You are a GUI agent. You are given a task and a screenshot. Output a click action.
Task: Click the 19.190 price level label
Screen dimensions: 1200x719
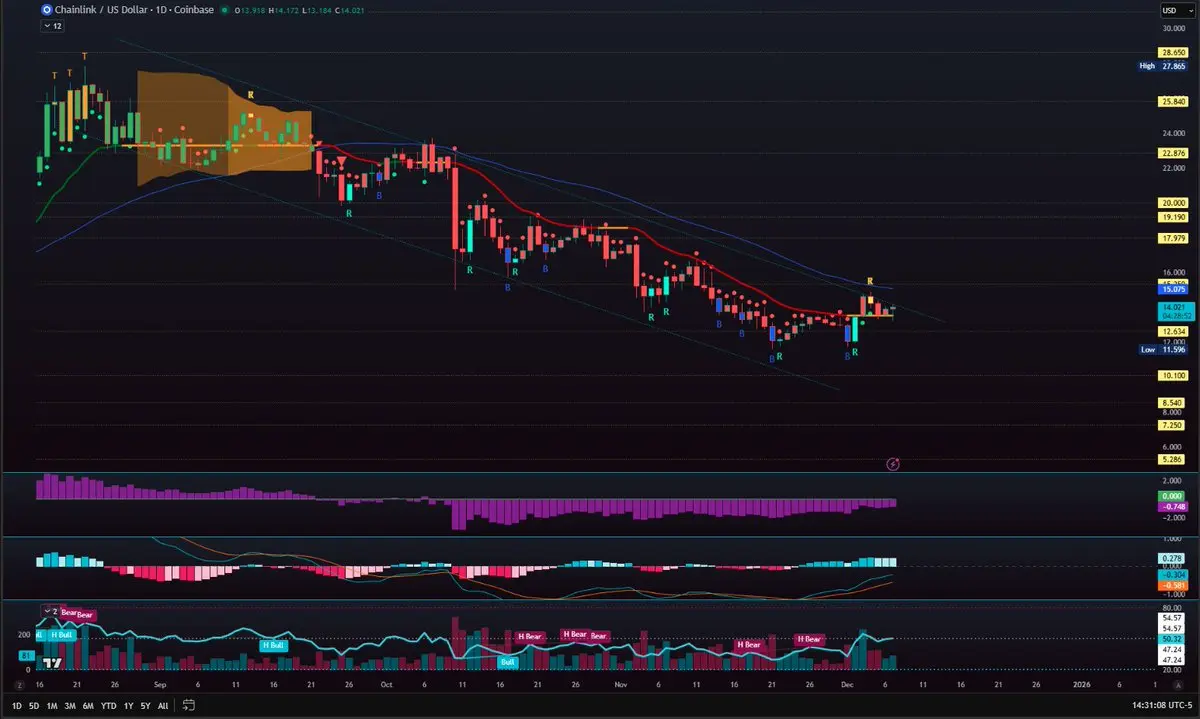point(1172,217)
